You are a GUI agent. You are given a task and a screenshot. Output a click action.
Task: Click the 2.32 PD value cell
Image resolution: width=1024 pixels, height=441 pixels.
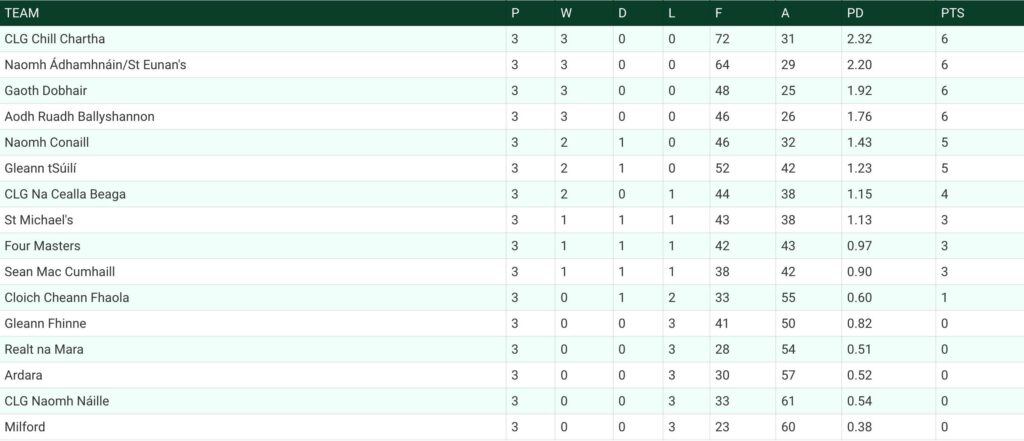[x=859, y=39]
